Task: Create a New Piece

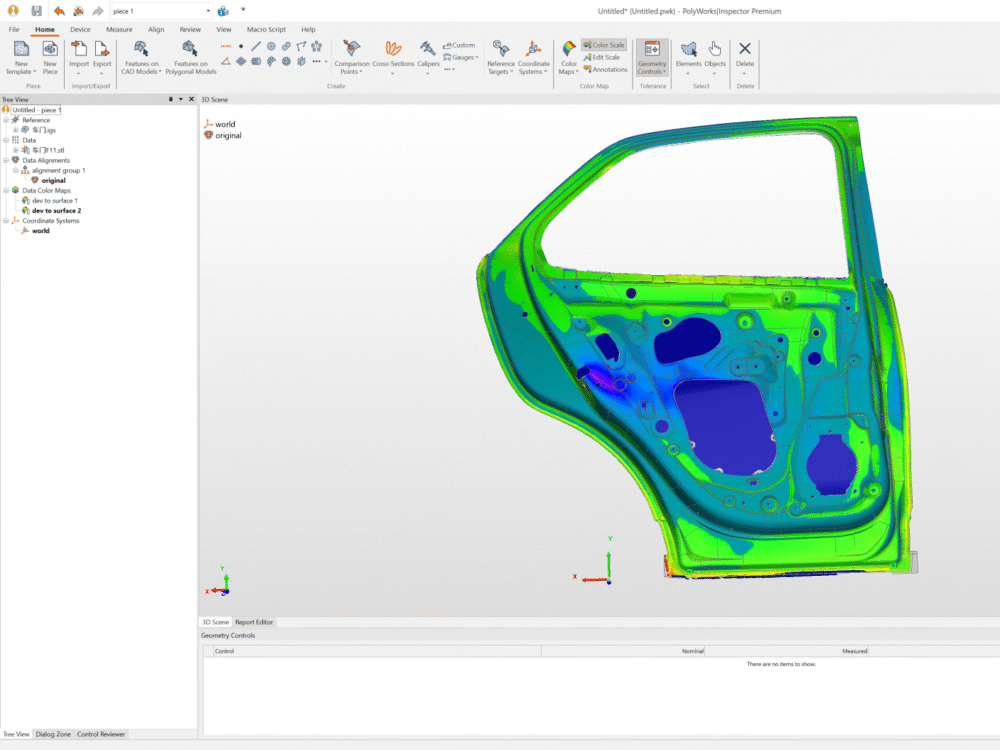Action: pyautogui.click(x=50, y=58)
